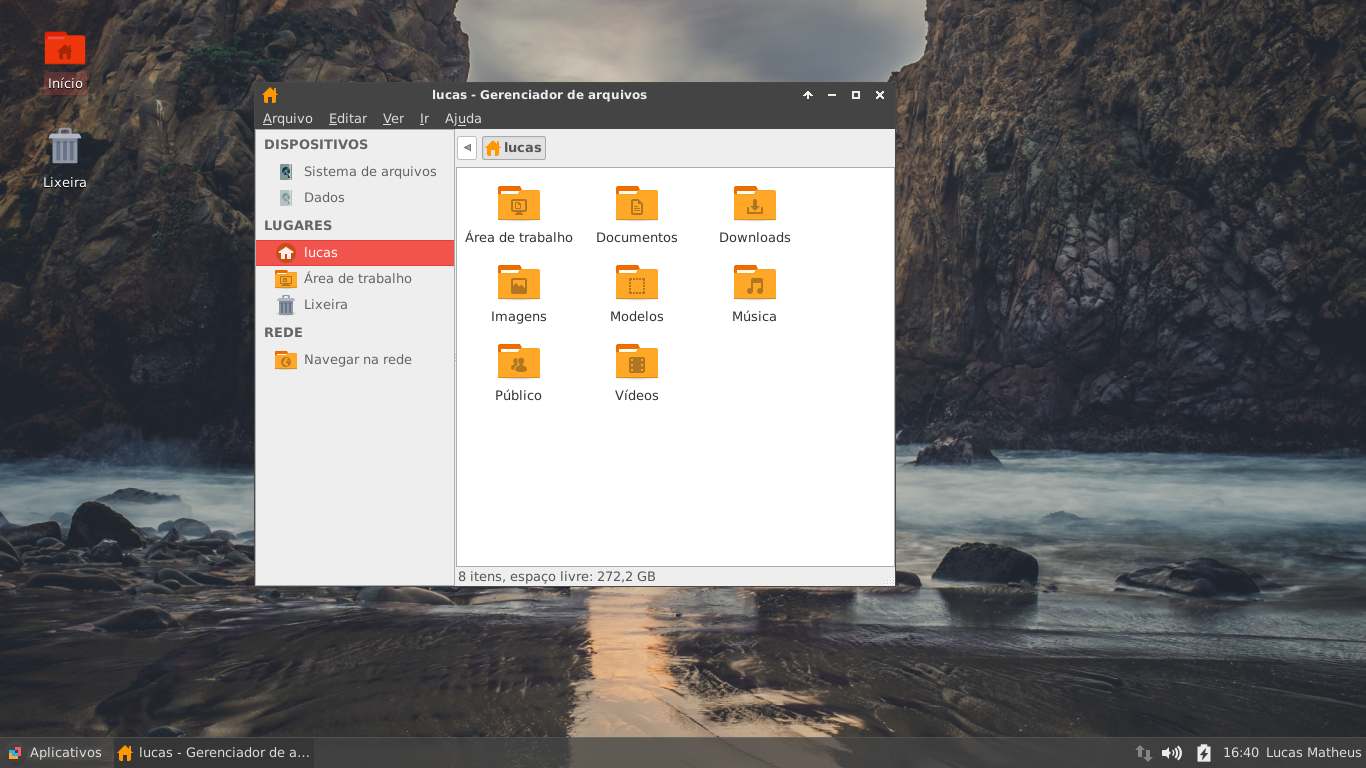
Task: Select the Modelos folder icon
Action: coord(636,282)
